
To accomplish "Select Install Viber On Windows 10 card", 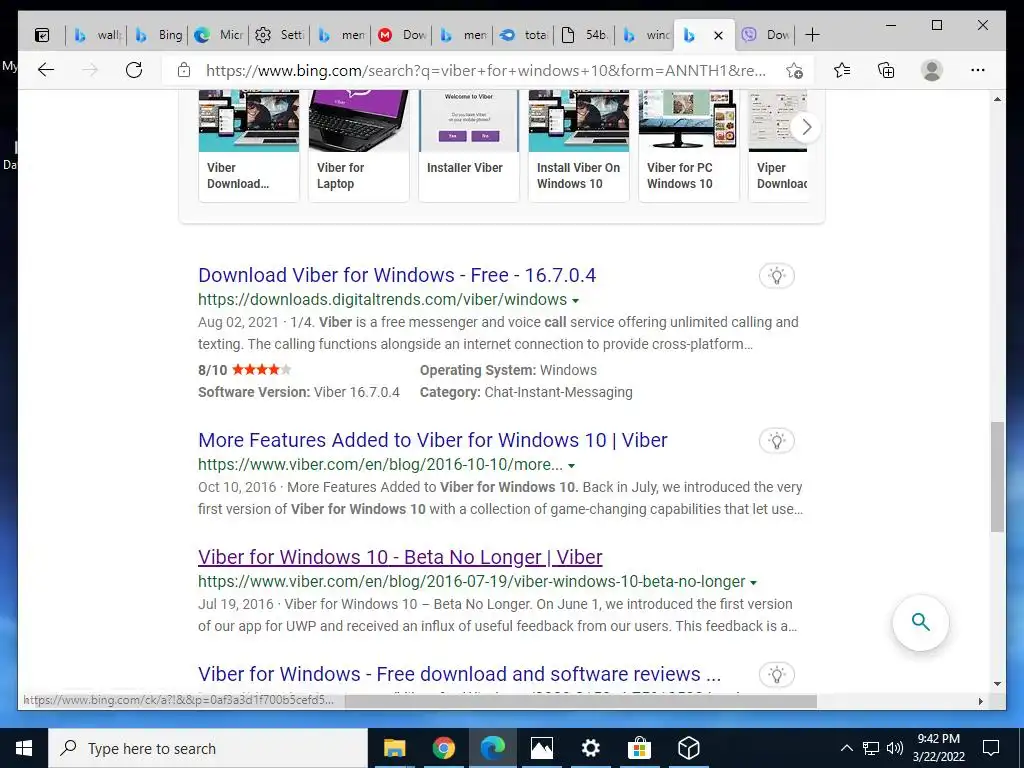I will tap(579, 146).
